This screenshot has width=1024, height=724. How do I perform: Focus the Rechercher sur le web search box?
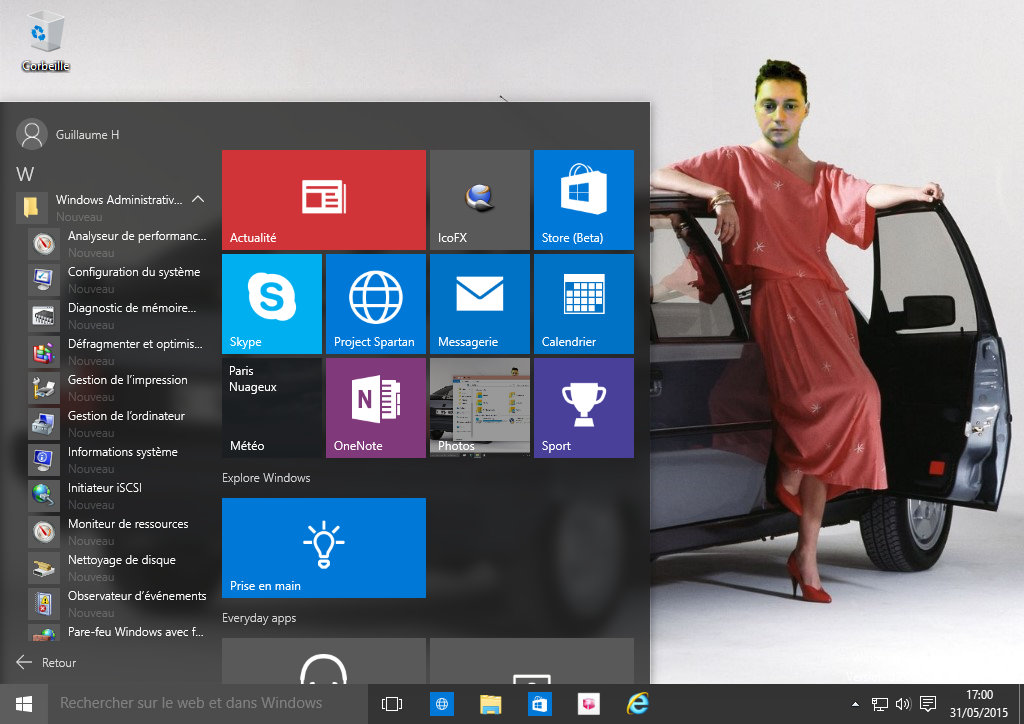click(208, 704)
